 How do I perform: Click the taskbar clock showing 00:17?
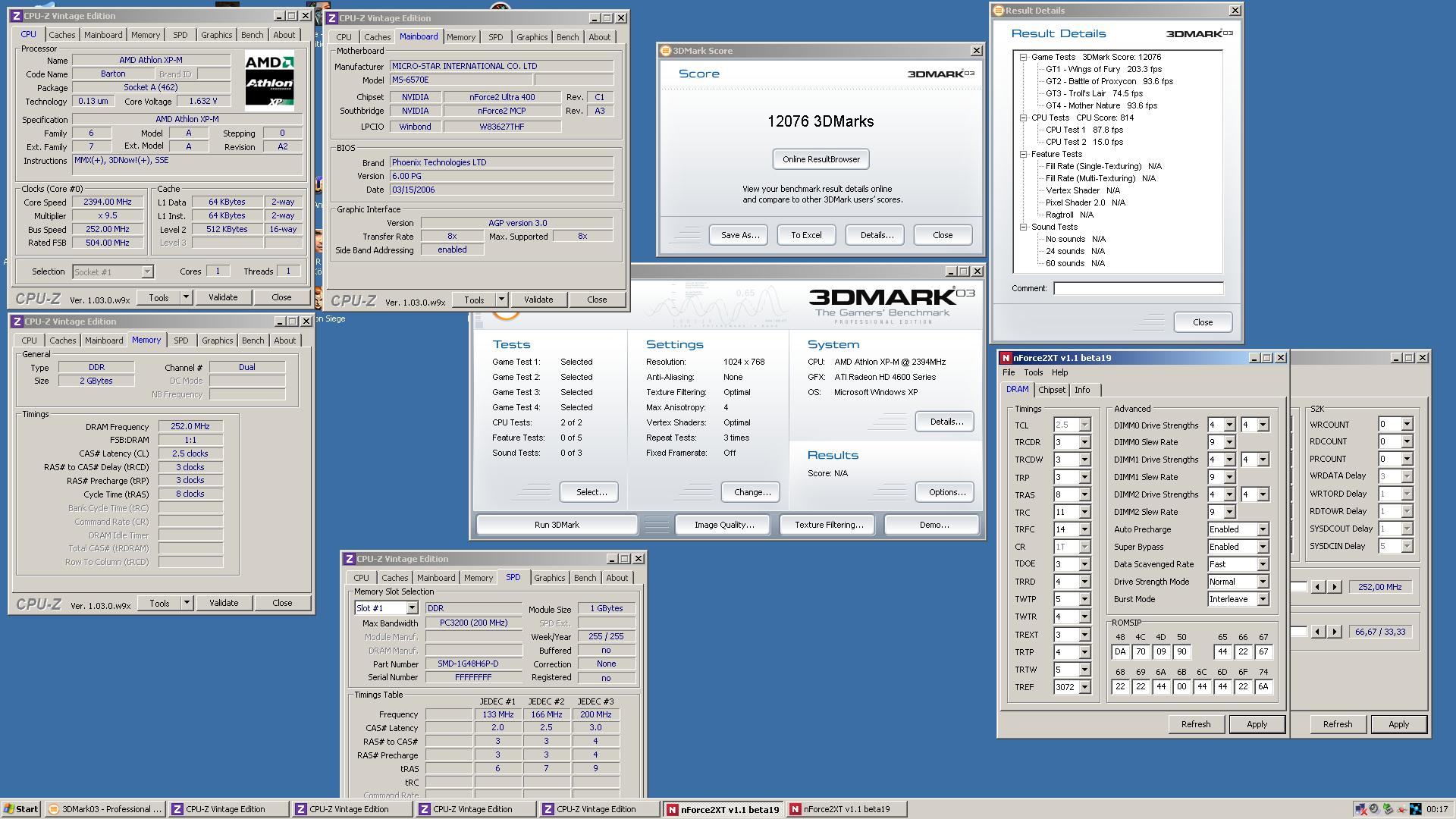(x=1437, y=809)
